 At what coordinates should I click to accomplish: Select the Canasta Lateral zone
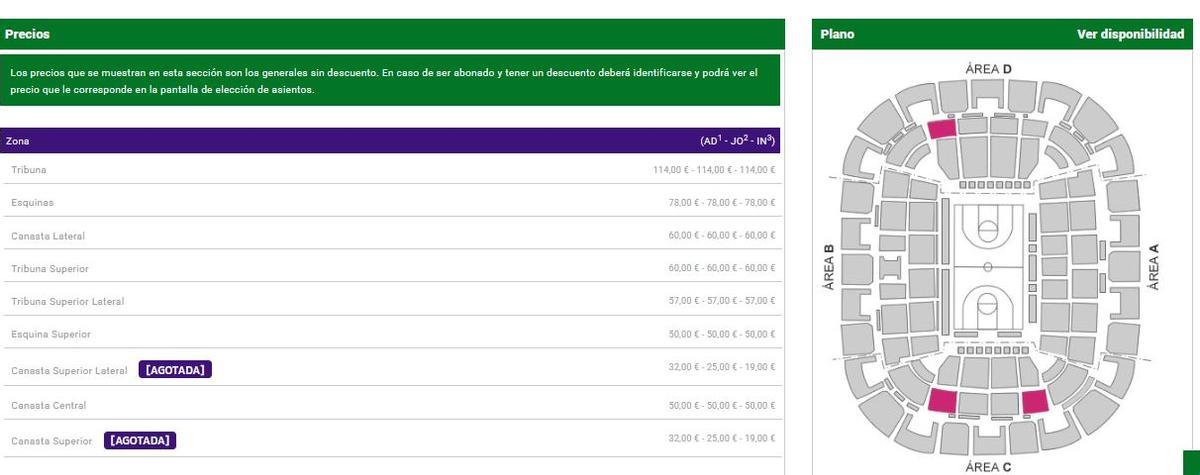point(48,236)
